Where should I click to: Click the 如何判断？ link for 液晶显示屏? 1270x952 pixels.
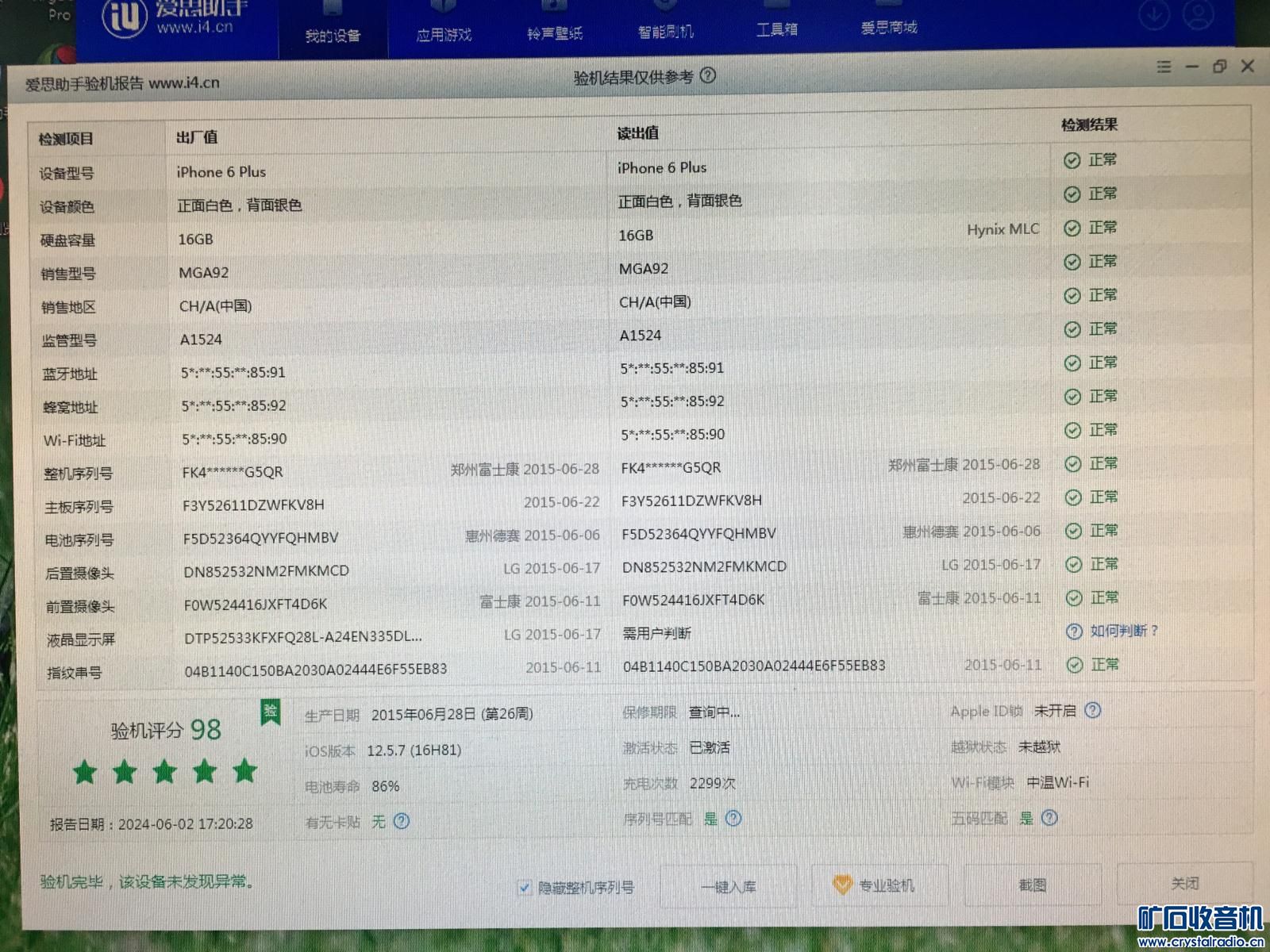[x=1123, y=631]
